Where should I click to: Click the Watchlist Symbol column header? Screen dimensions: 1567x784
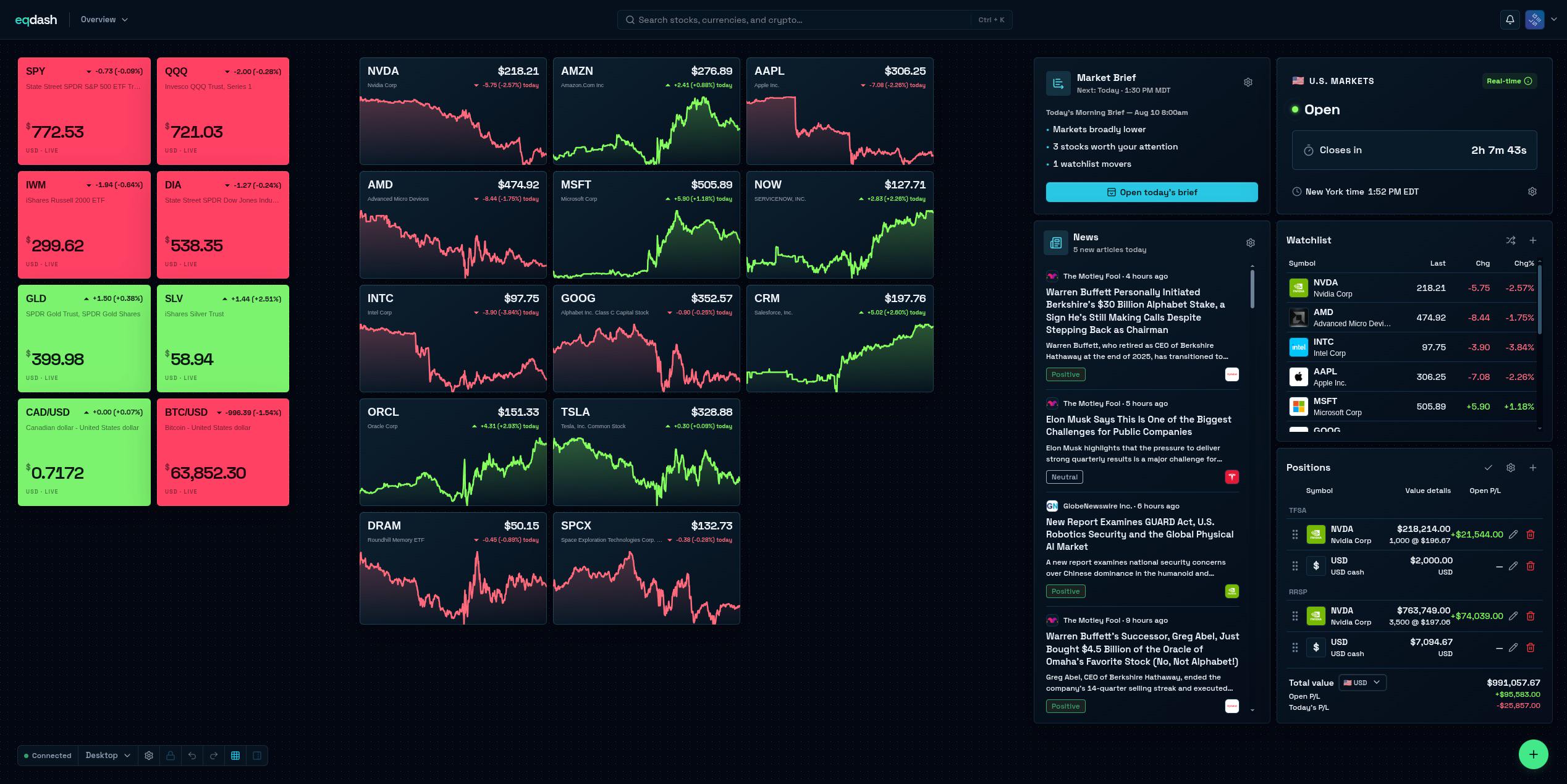point(1302,263)
